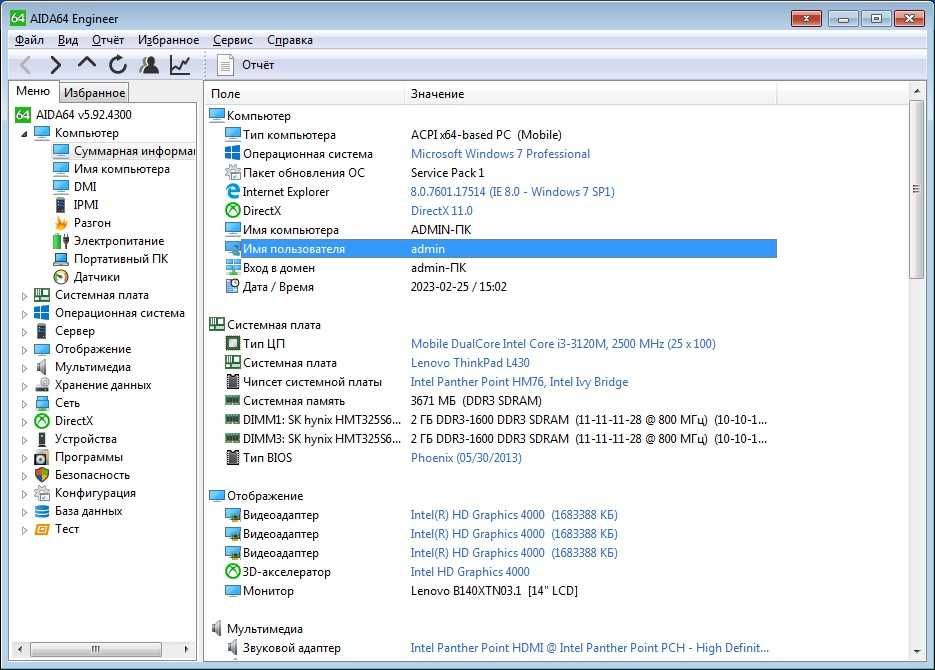Expand the Операционная система tree node
This screenshot has height=670, width=935.
pyautogui.click(x=24, y=314)
